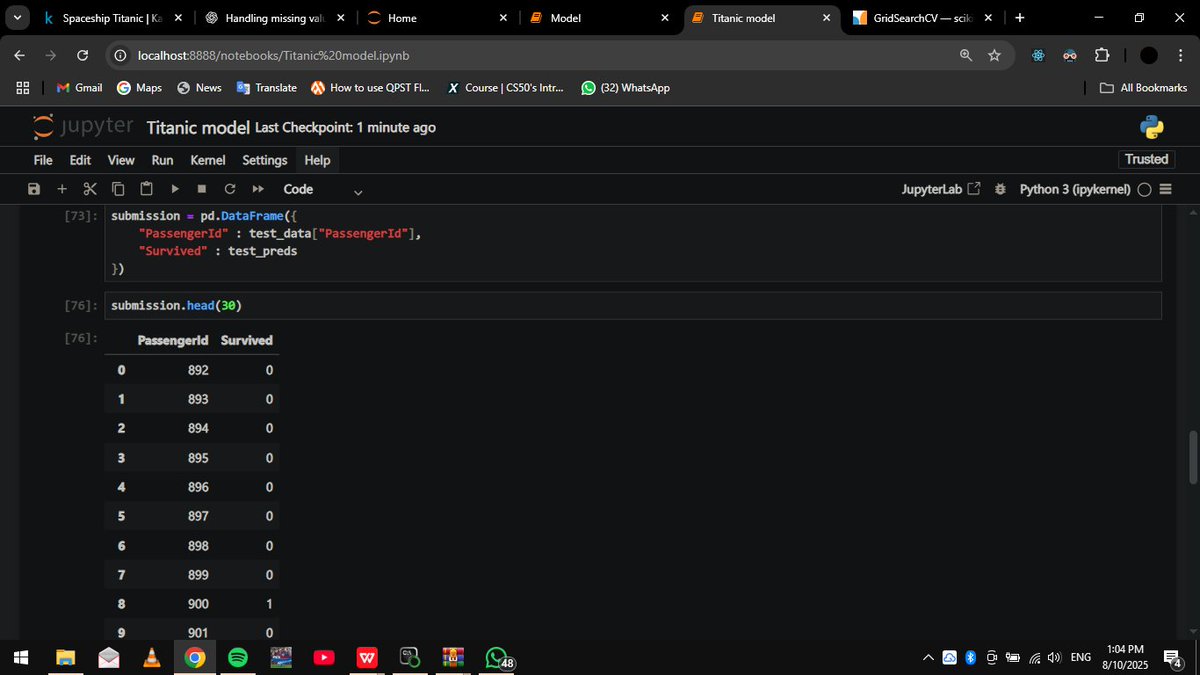Switch to the Home Jupyter tab

[x=438, y=18]
